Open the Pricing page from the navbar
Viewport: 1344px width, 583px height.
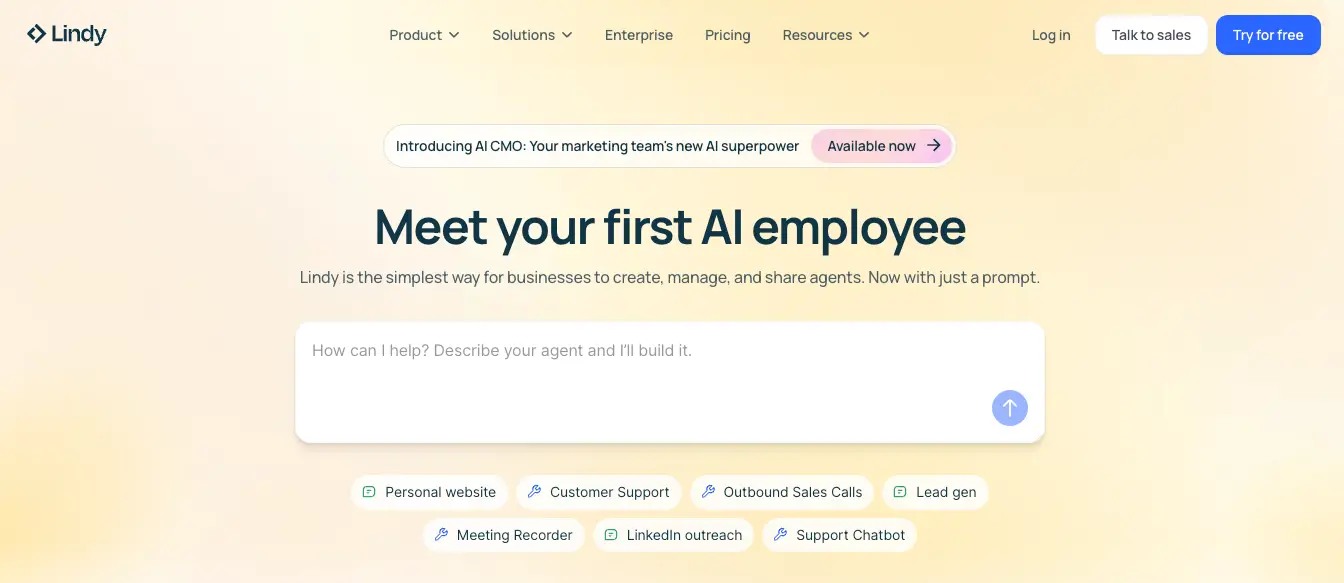(x=727, y=35)
